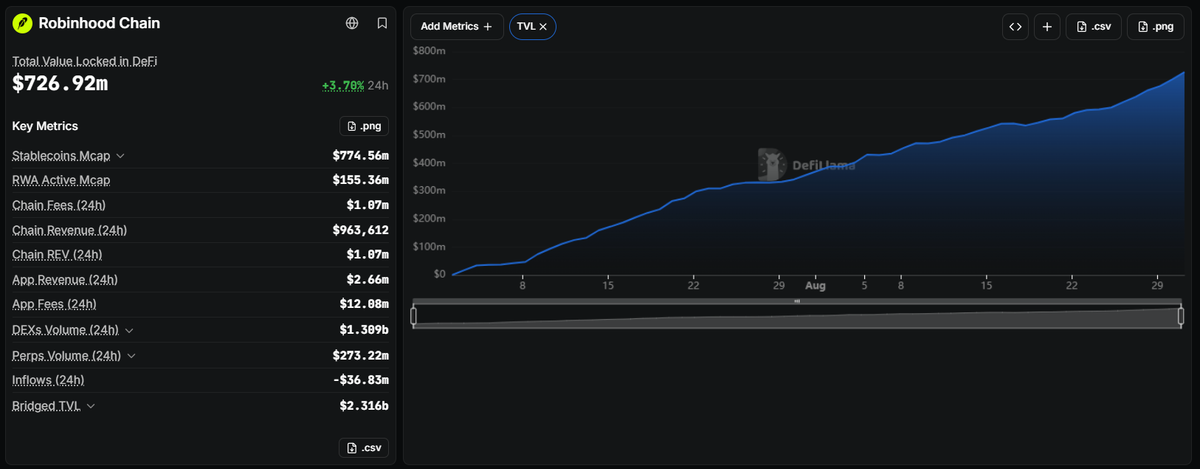Screen dimensions: 1200x469
Task: Click the right handle of range slider
Action: point(1181,316)
